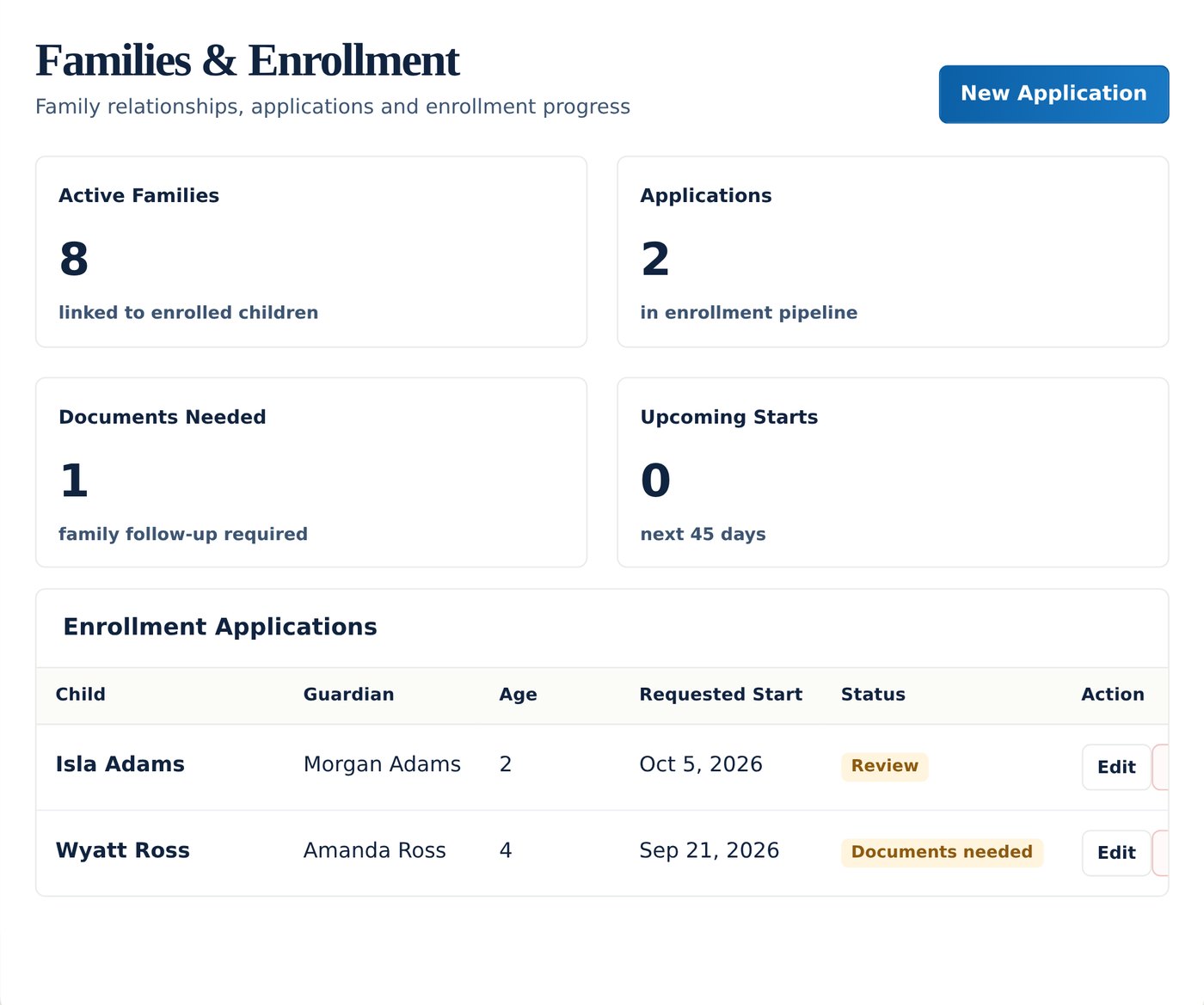Click the Age column header
Viewport: 1204px width, 1005px height.
[x=518, y=695]
